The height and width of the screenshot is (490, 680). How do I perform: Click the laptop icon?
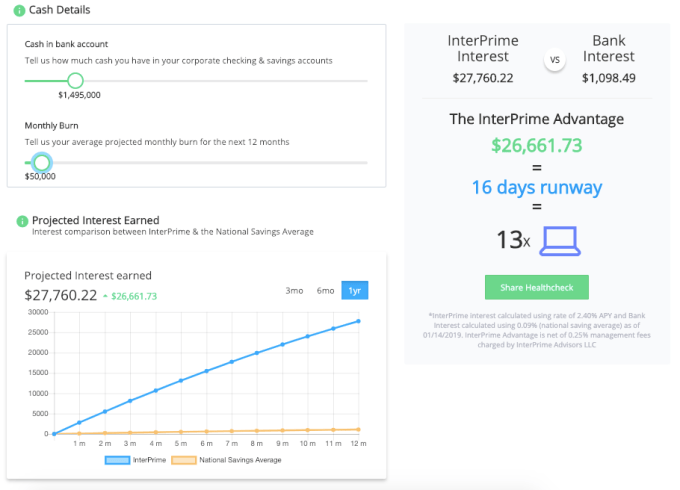point(560,240)
